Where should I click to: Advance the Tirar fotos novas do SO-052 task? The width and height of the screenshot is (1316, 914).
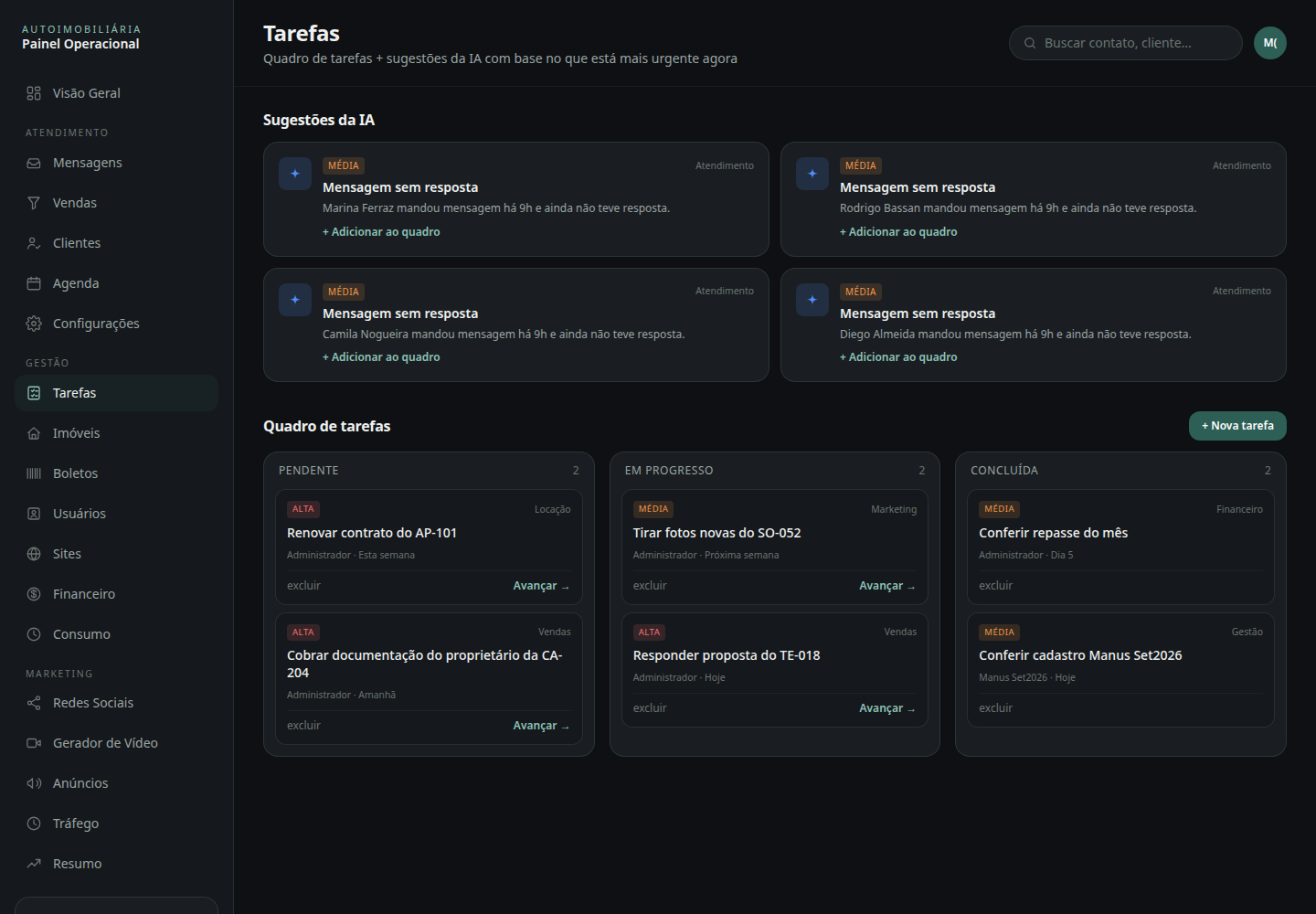887,586
